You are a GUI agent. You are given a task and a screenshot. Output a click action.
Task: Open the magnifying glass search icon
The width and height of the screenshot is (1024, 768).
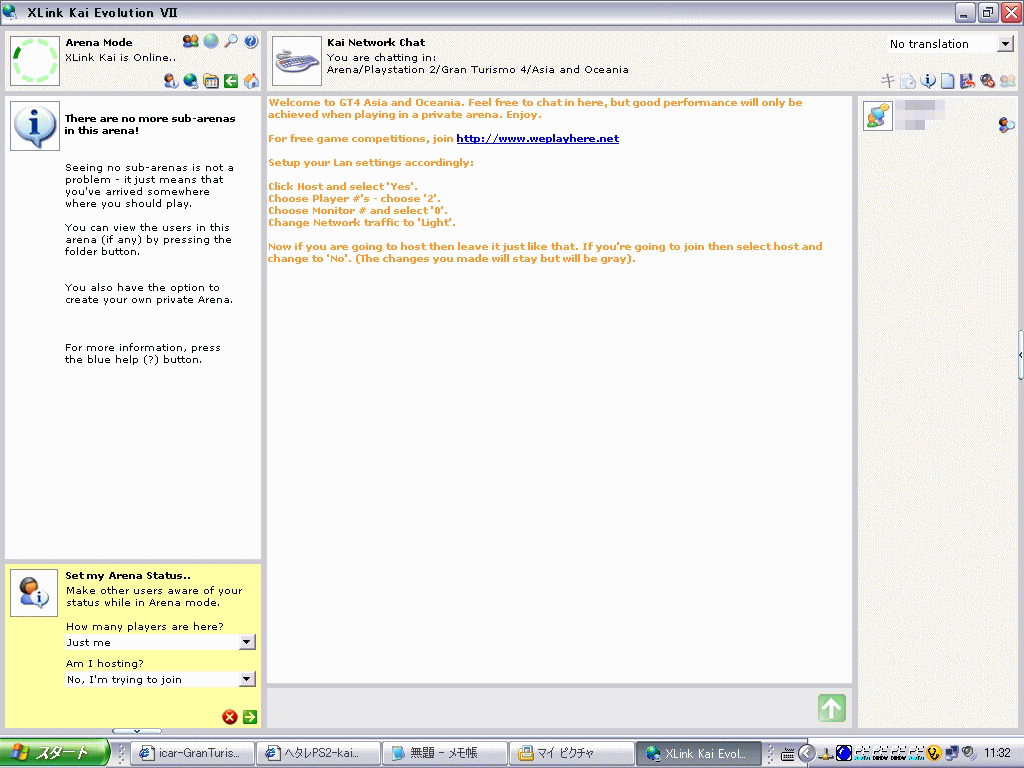(x=231, y=41)
